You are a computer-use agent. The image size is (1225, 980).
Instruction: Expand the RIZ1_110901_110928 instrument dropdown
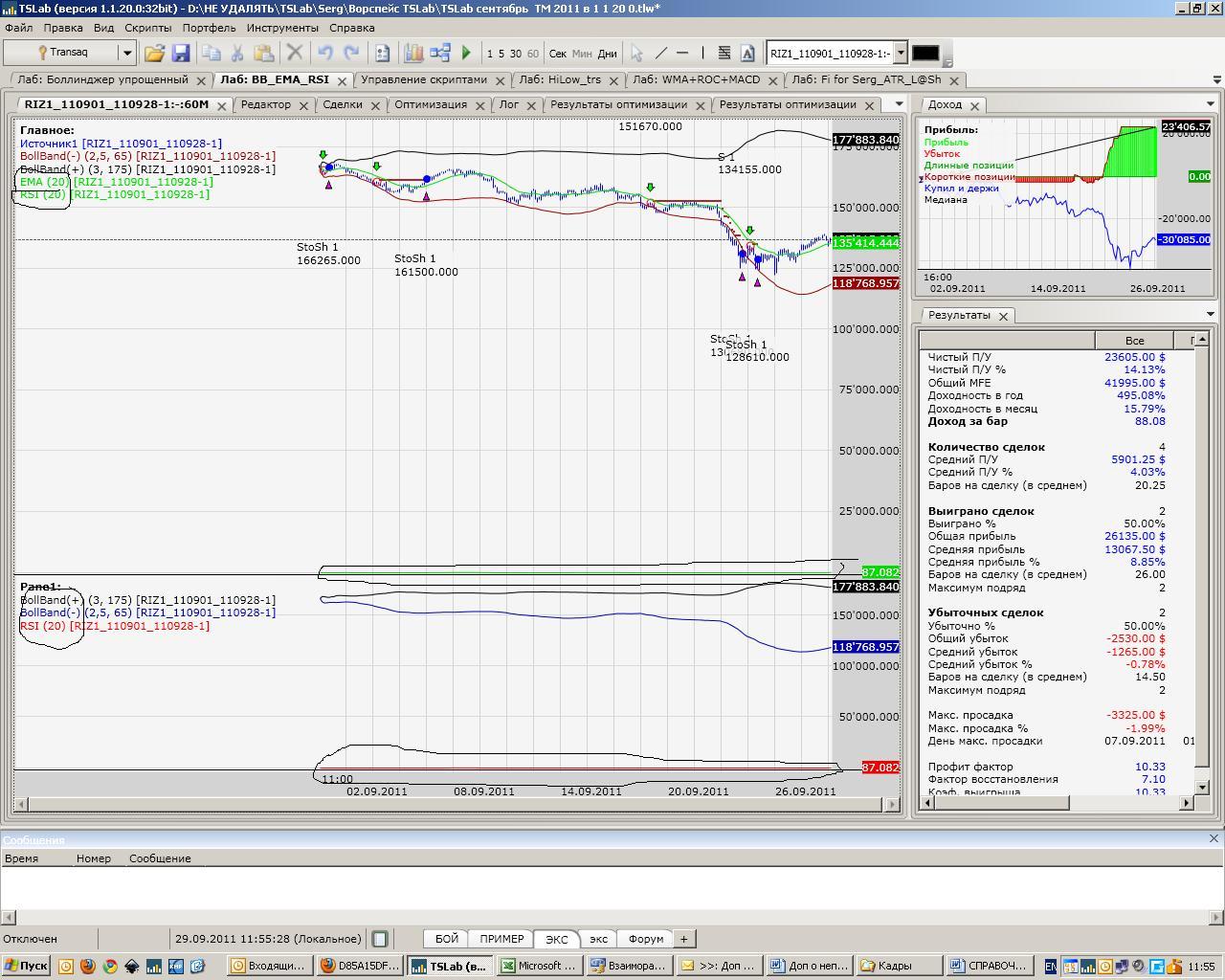coord(900,54)
